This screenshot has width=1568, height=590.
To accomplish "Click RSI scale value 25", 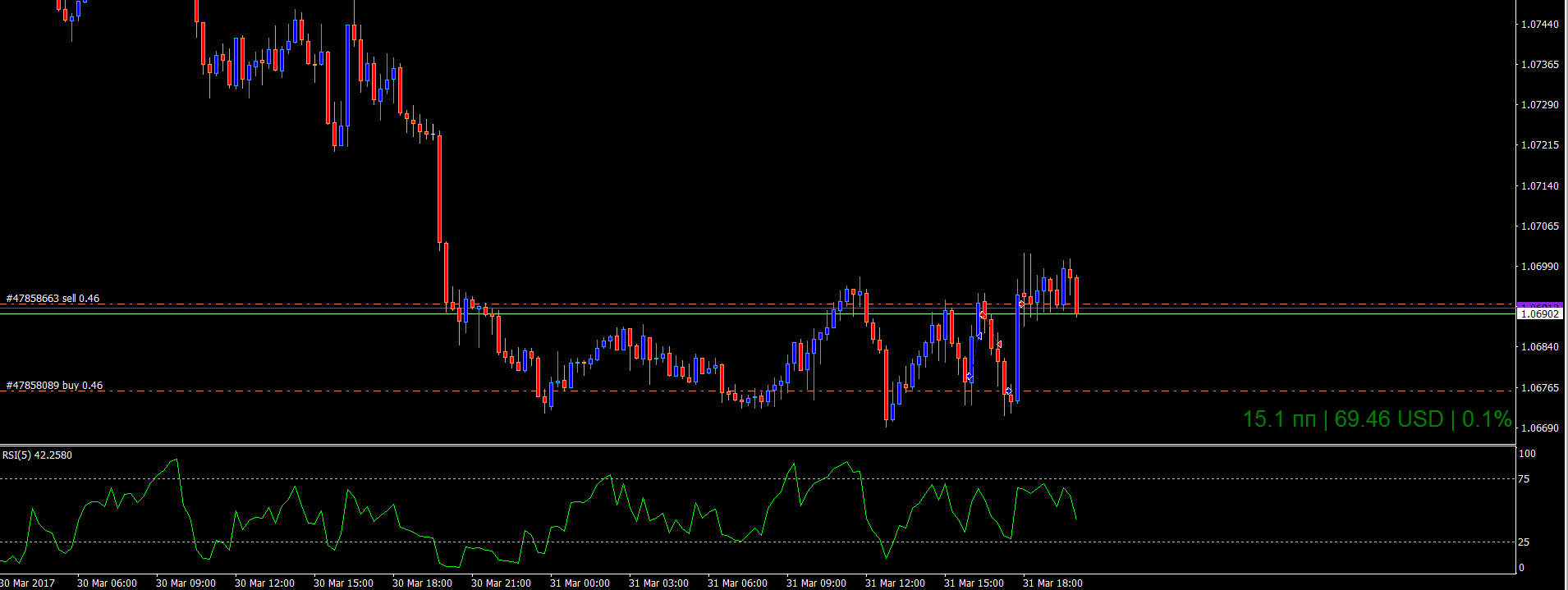I will point(1524,542).
